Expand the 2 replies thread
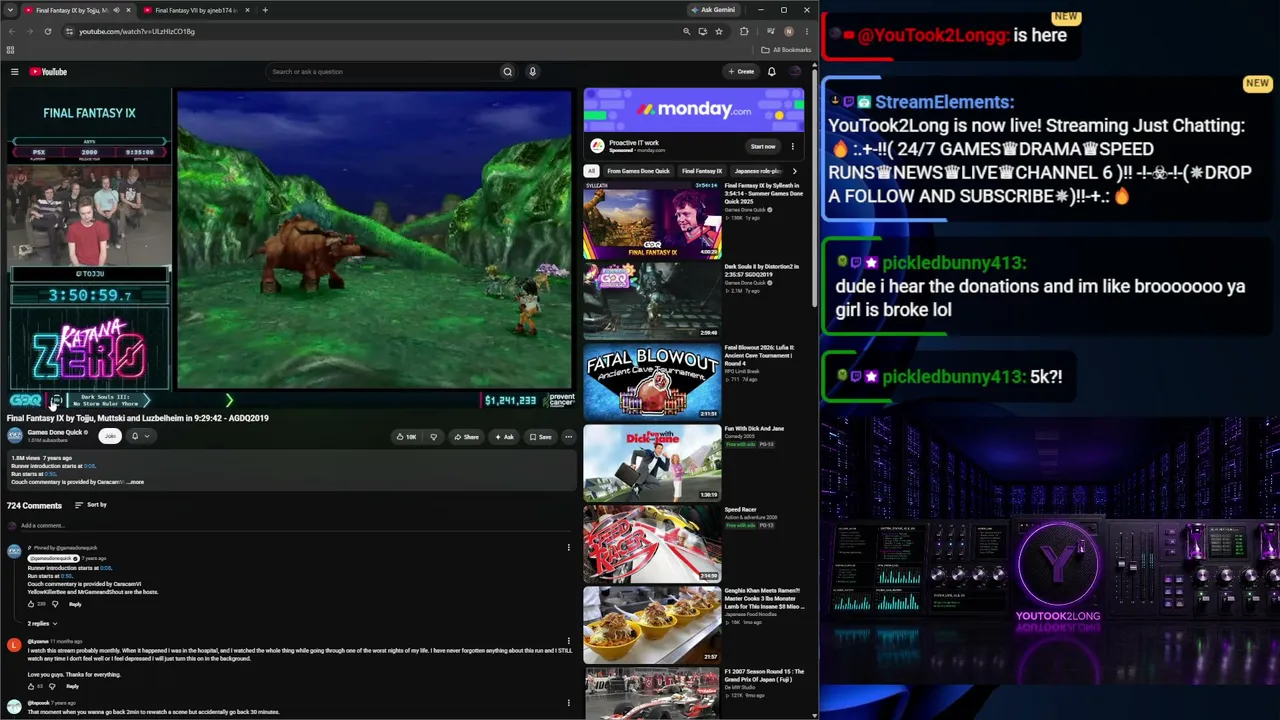 coord(42,623)
